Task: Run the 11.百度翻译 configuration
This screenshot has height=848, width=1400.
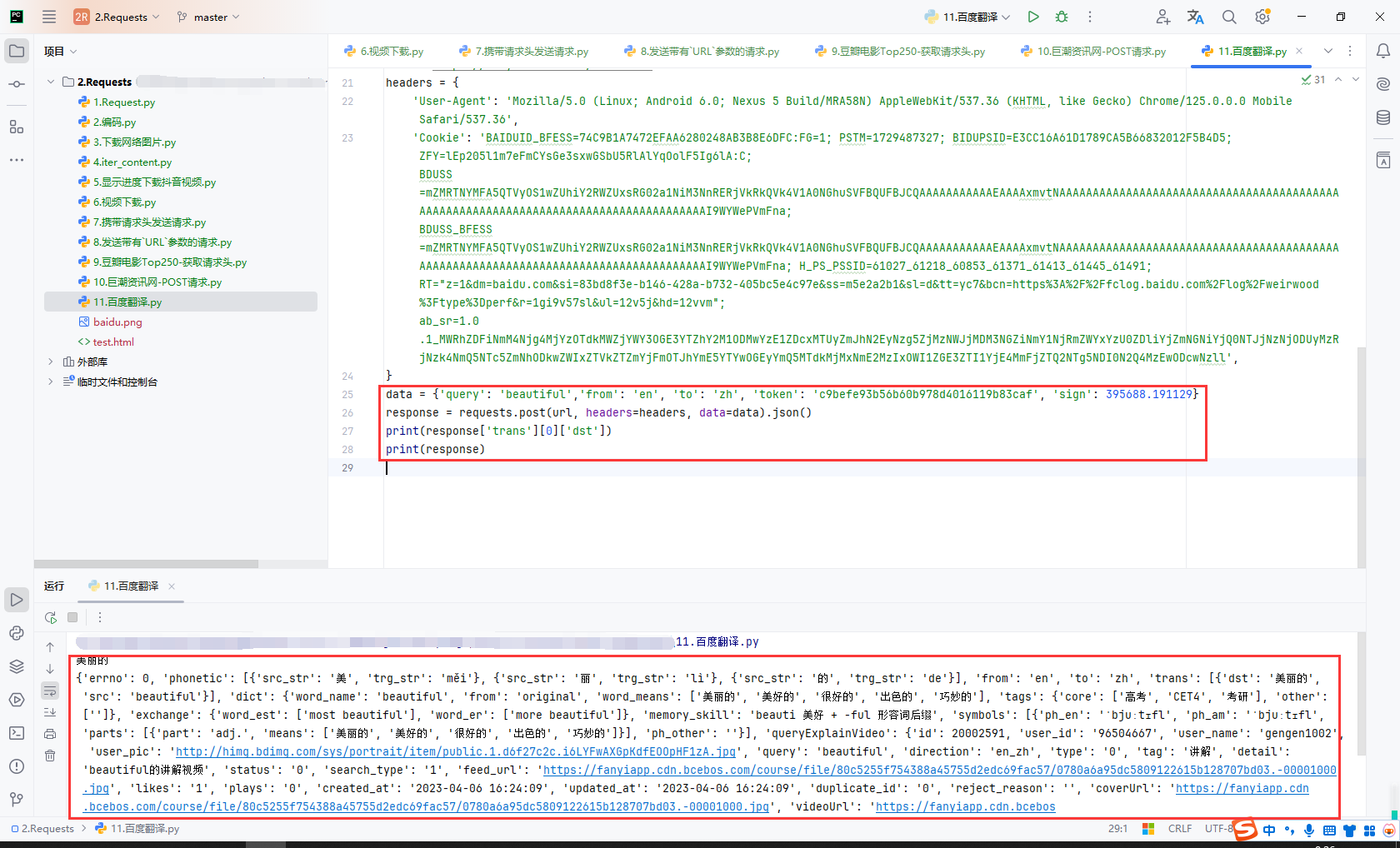Action: pos(1033,17)
